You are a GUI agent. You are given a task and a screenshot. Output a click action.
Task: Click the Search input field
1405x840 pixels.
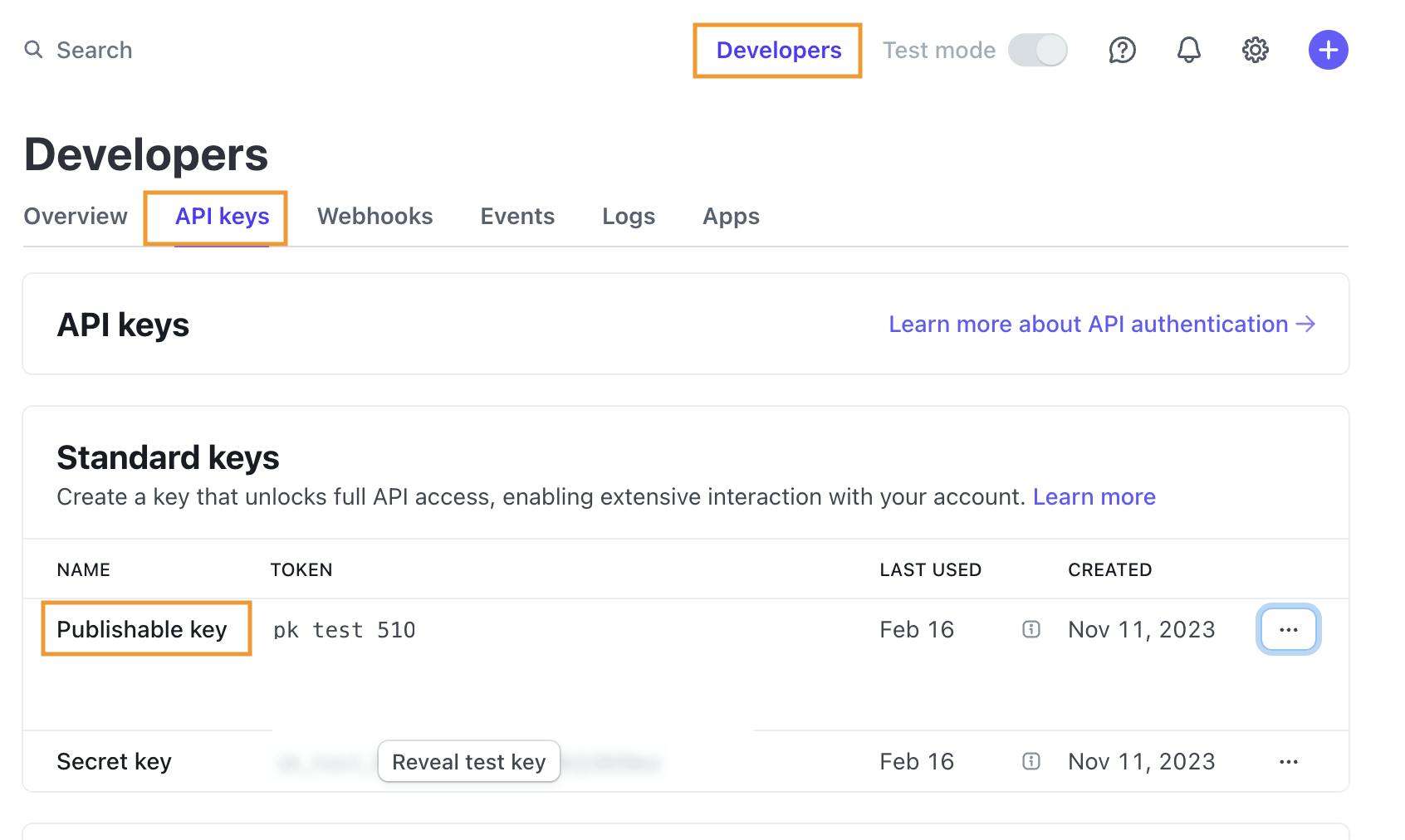(95, 50)
